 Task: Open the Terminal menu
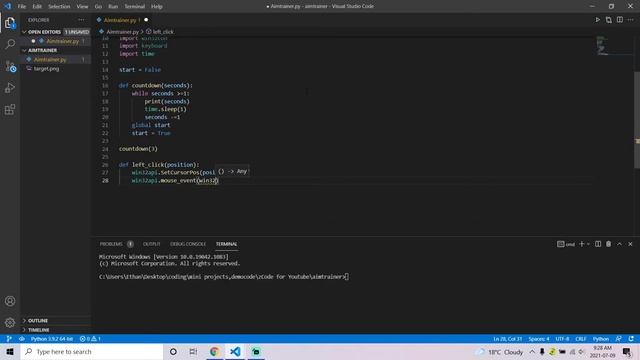135,6
